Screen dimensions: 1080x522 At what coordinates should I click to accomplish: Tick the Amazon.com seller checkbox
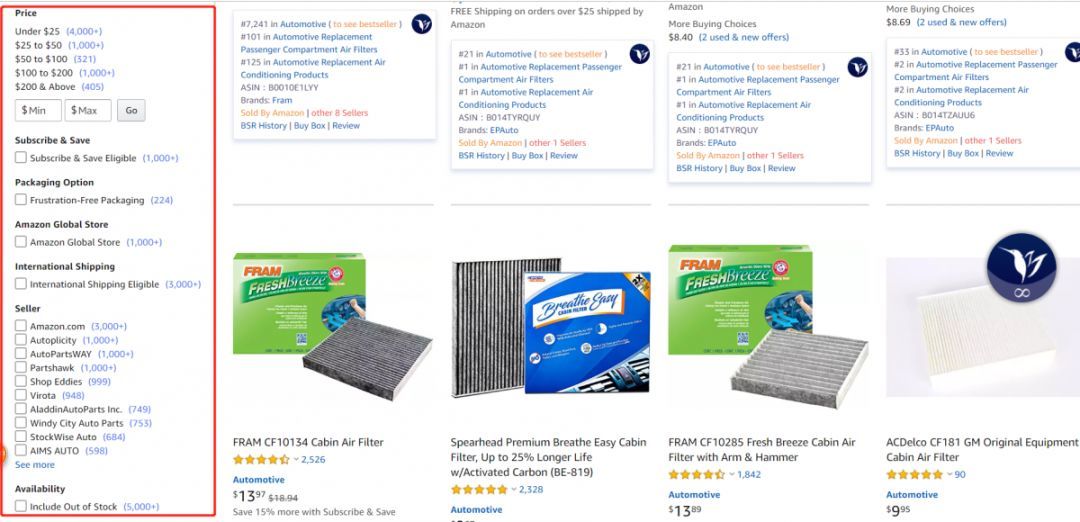[21, 326]
